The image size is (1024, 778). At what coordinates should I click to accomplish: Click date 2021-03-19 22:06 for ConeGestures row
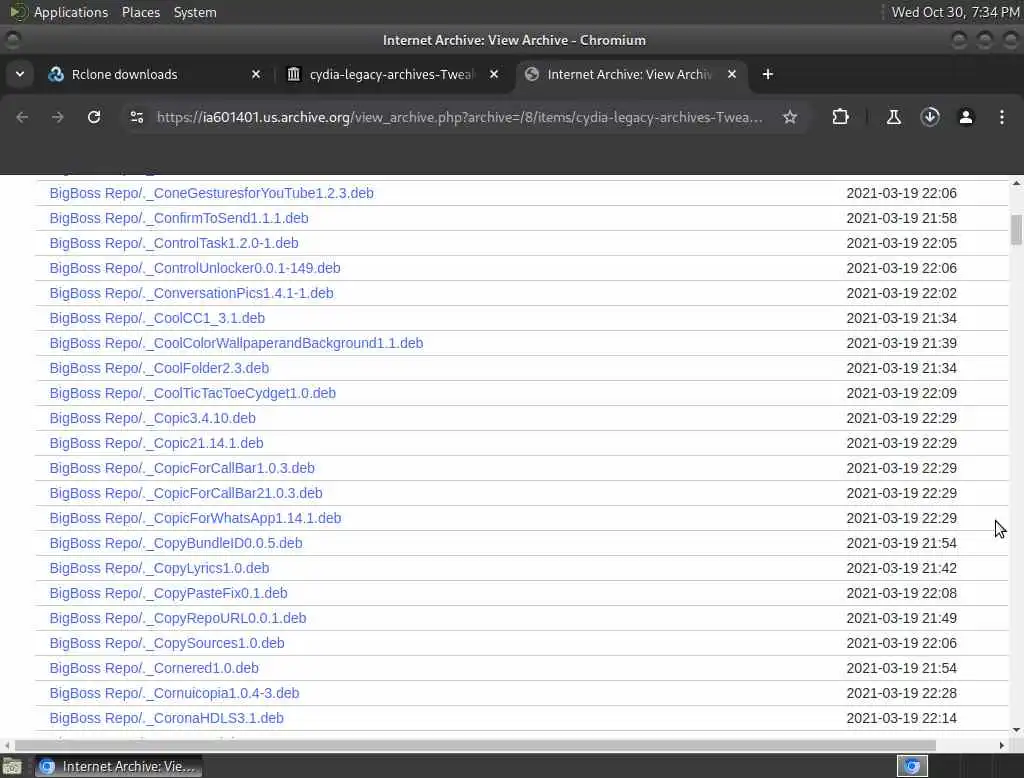tap(901, 193)
